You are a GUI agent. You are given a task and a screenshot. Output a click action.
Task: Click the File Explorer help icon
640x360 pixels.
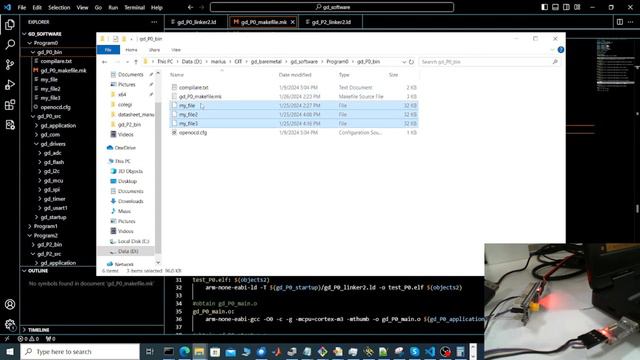pos(561,50)
